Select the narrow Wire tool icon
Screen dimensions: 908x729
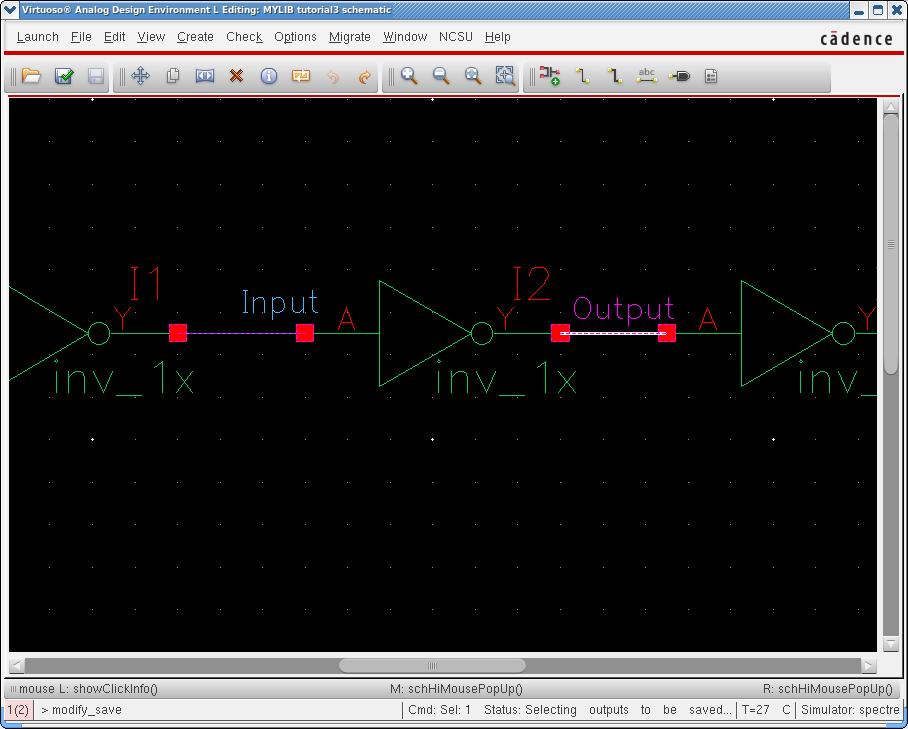(x=583, y=76)
